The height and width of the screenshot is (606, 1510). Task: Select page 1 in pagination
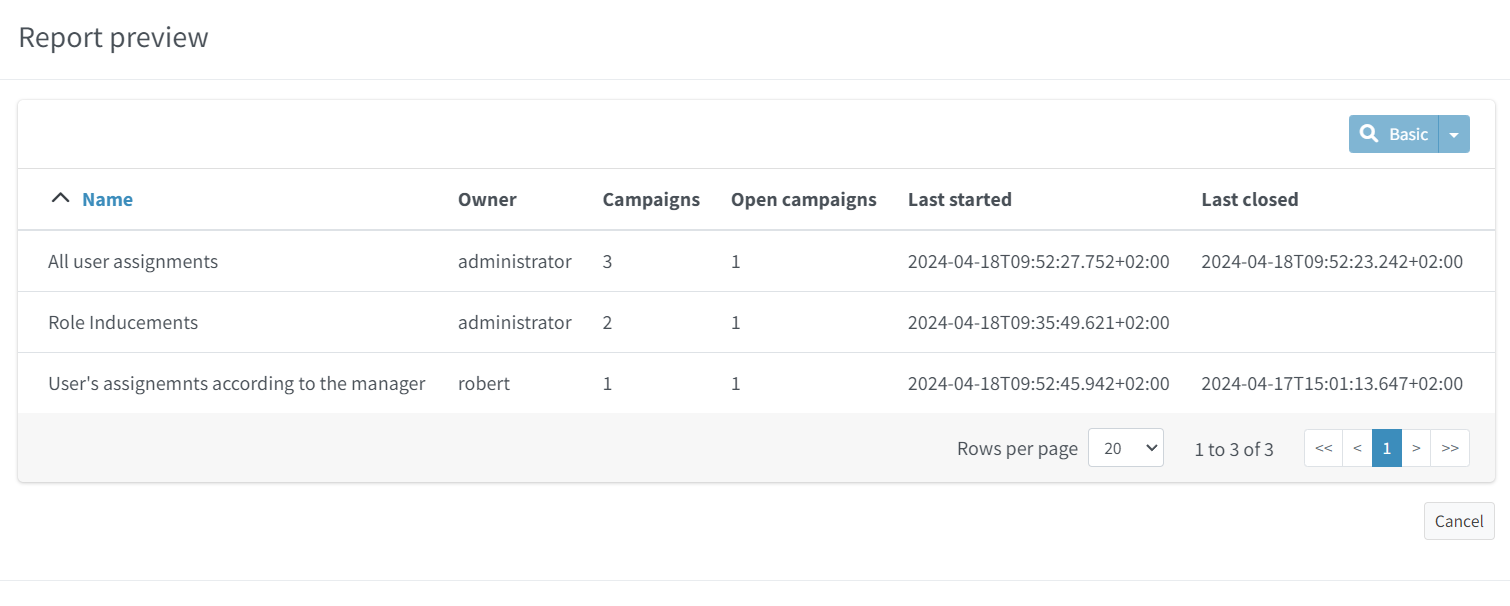(x=1386, y=449)
